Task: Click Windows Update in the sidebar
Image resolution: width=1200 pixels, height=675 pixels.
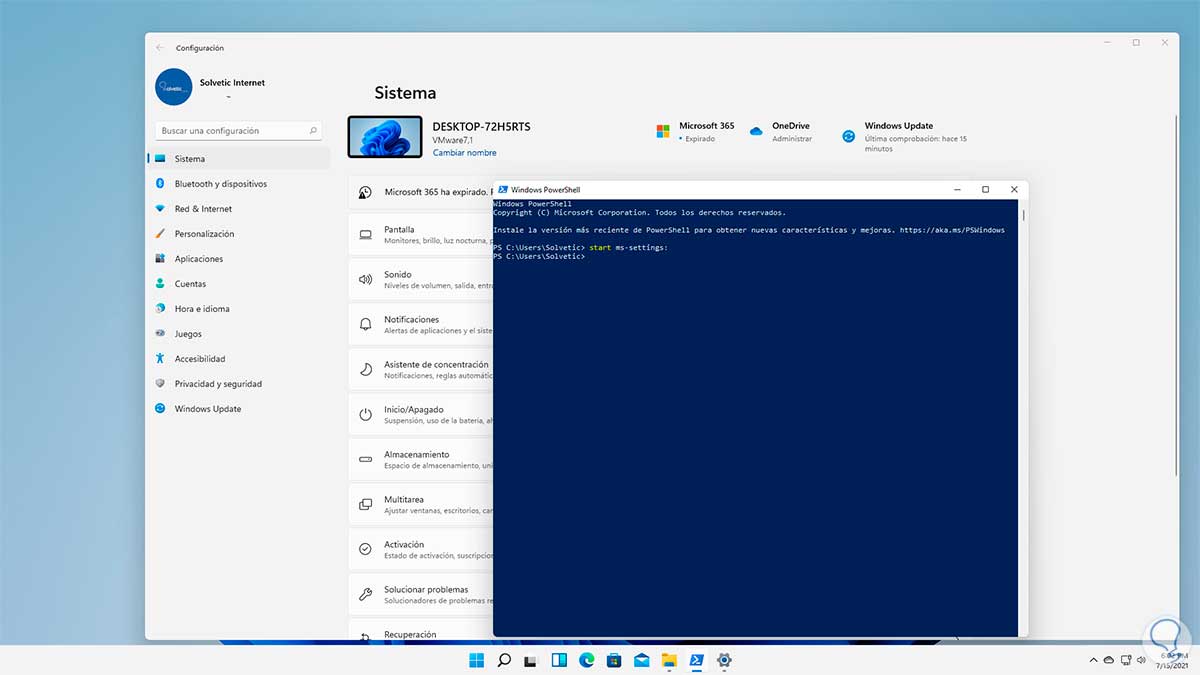Action: point(207,409)
